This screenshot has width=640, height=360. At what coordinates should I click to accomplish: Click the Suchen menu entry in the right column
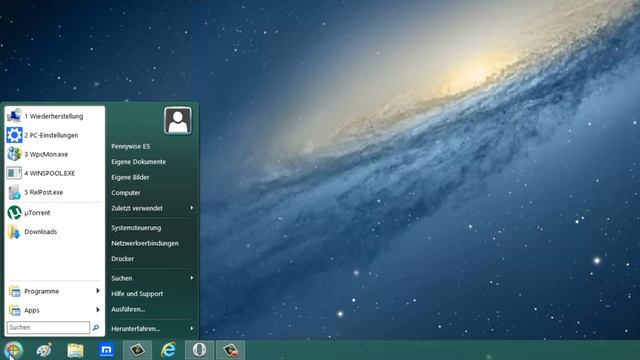(x=122, y=278)
